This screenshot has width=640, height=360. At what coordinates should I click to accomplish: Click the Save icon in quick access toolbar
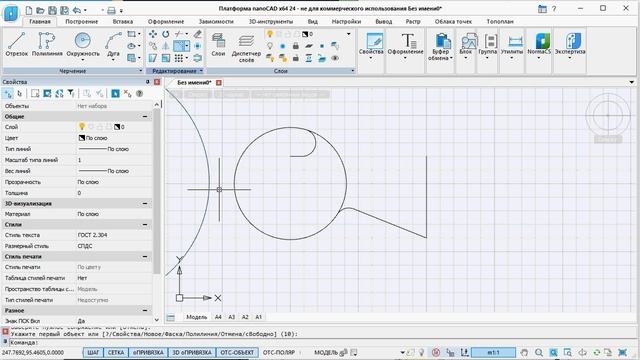[52, 10]
